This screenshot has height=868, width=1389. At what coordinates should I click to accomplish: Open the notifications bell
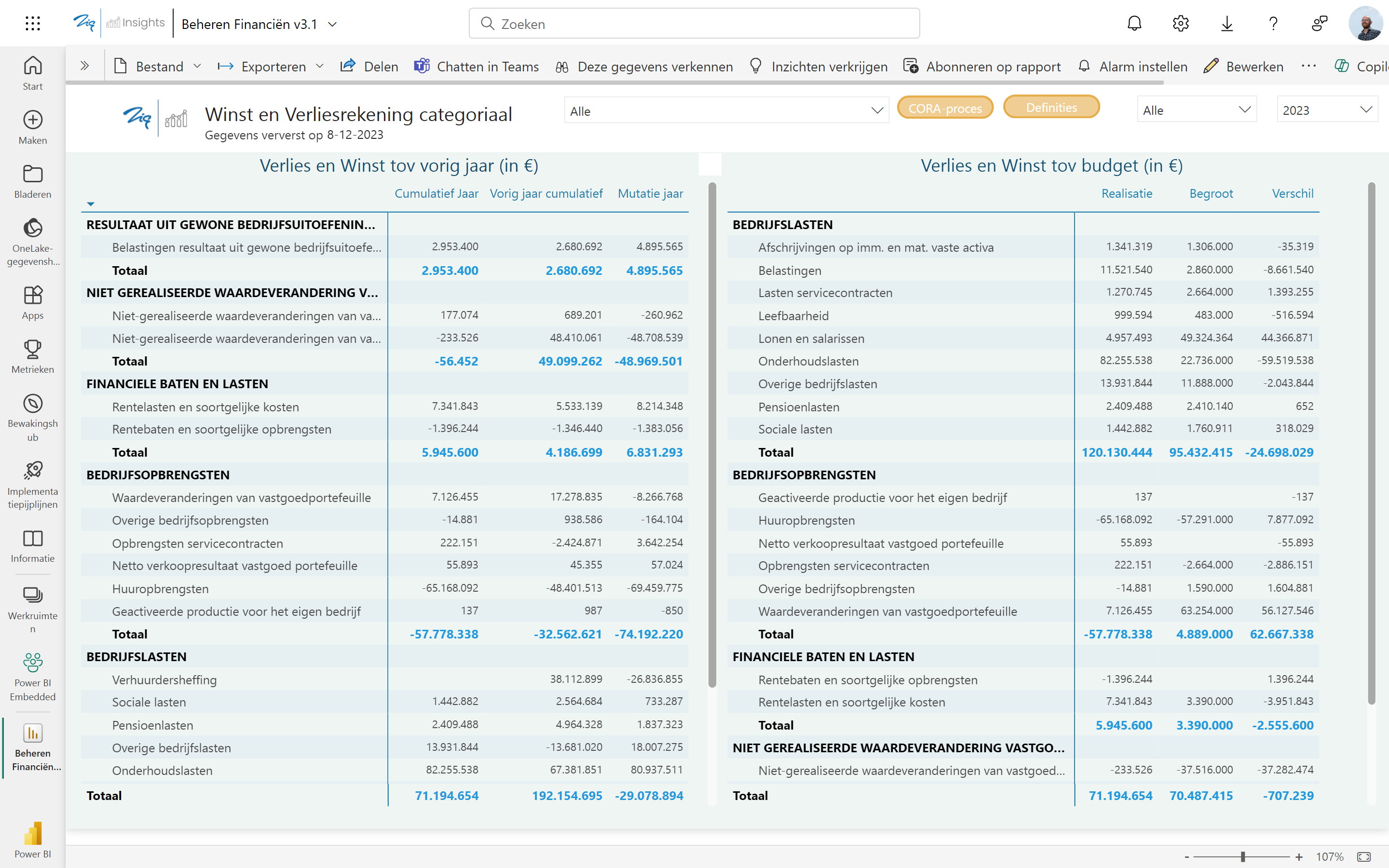(x=1135, y=24)
